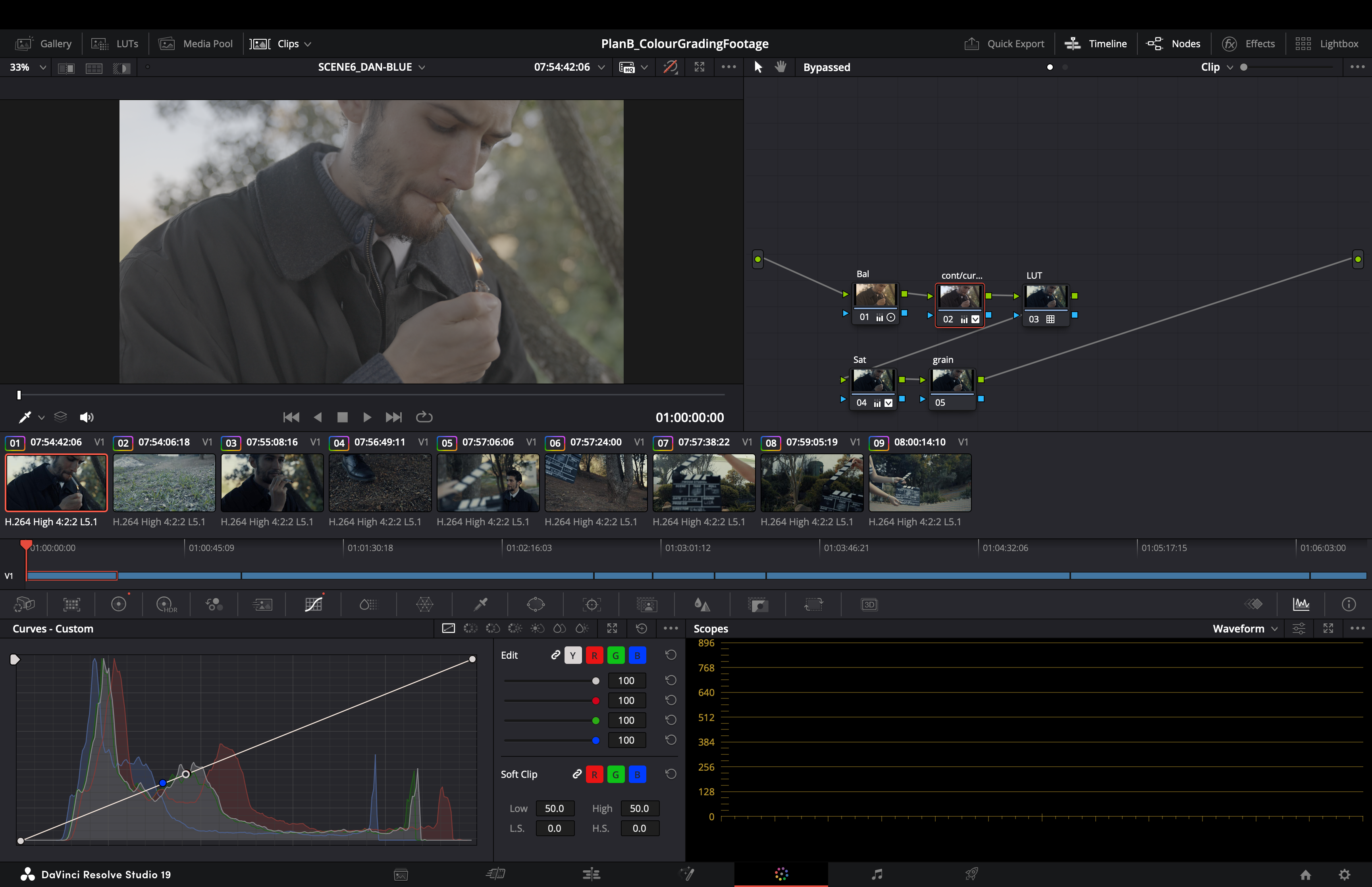Viewport: 1372px width, 887px height.
Task: Click the blue channel intensity slider handle
Action: [596, 740]
